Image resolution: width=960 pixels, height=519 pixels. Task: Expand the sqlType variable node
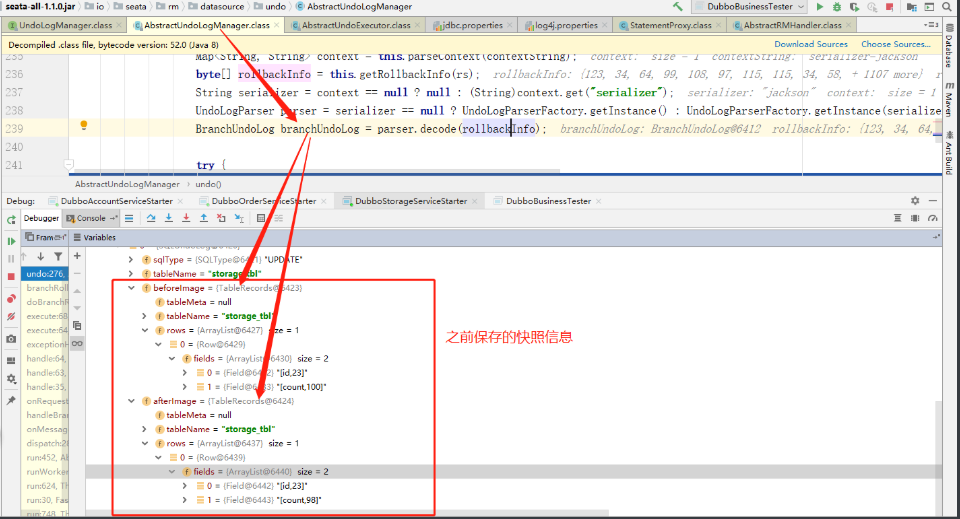[x=130, y=260]
